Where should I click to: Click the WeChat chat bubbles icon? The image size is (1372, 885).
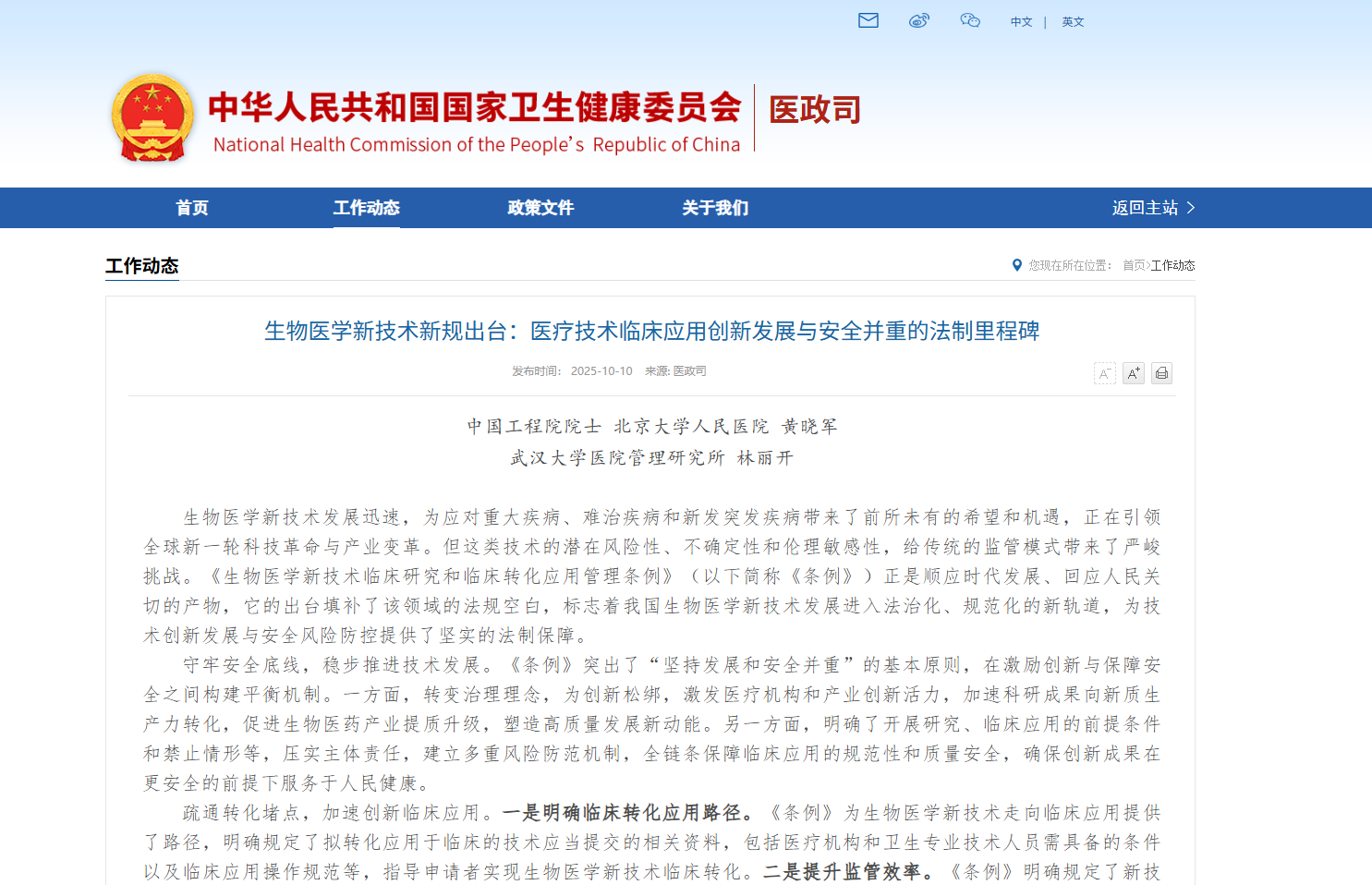click(969, 20)
